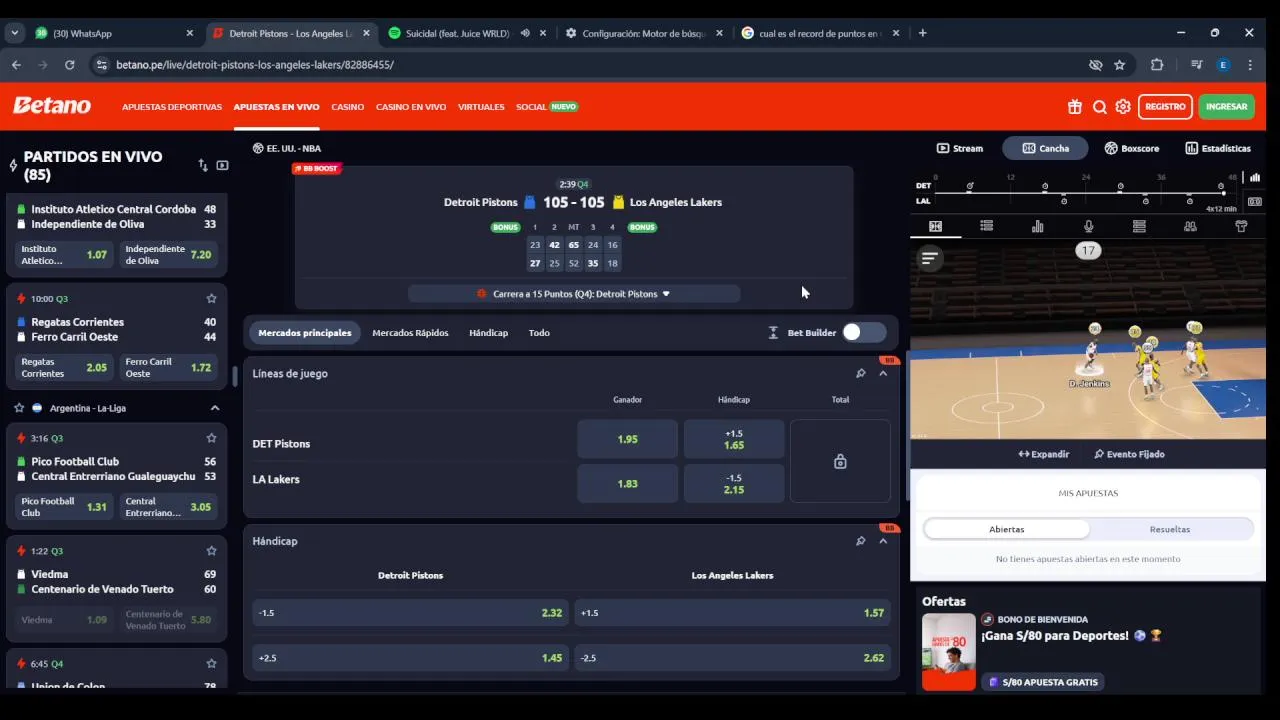1280x720 pixels.
Task: Open the SOCIAL section marked nuevo
Action: (547, 107)
